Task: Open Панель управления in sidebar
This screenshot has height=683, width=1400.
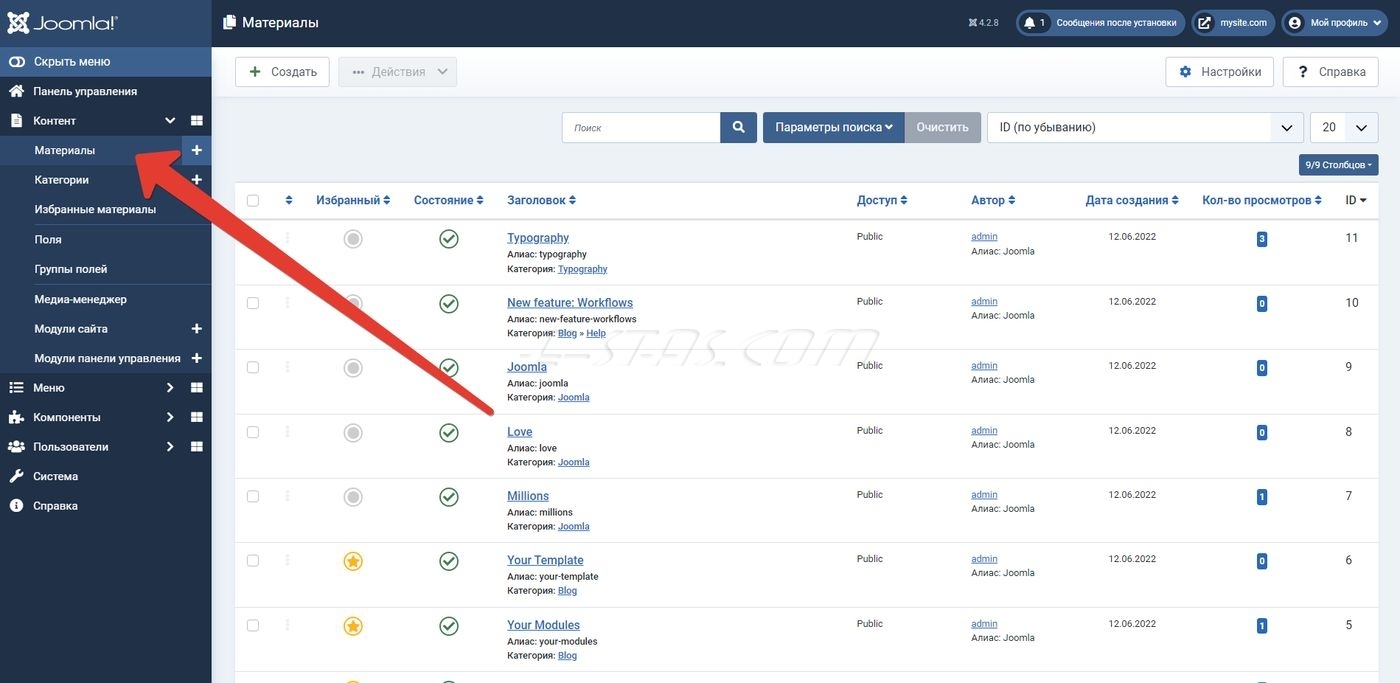Action: coord(85,92)
